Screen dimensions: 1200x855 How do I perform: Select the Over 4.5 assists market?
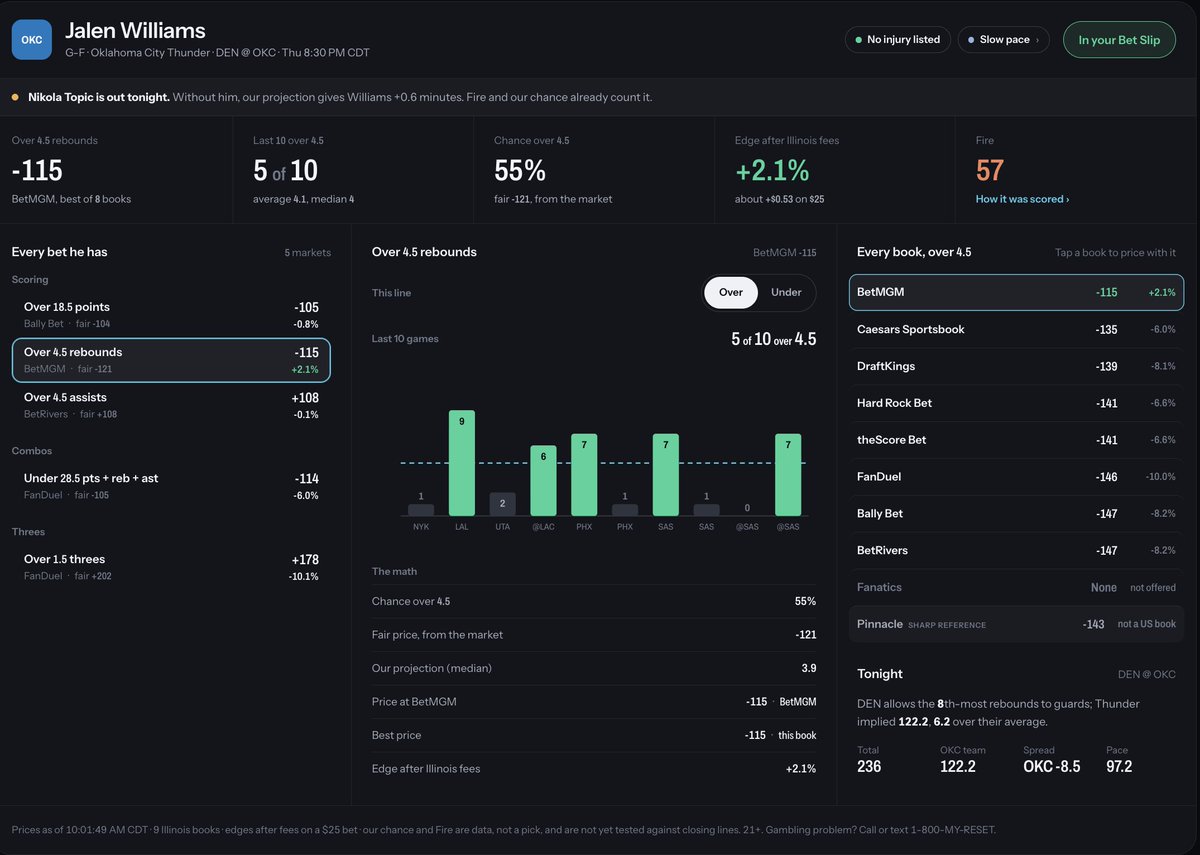tap(171, 405)
